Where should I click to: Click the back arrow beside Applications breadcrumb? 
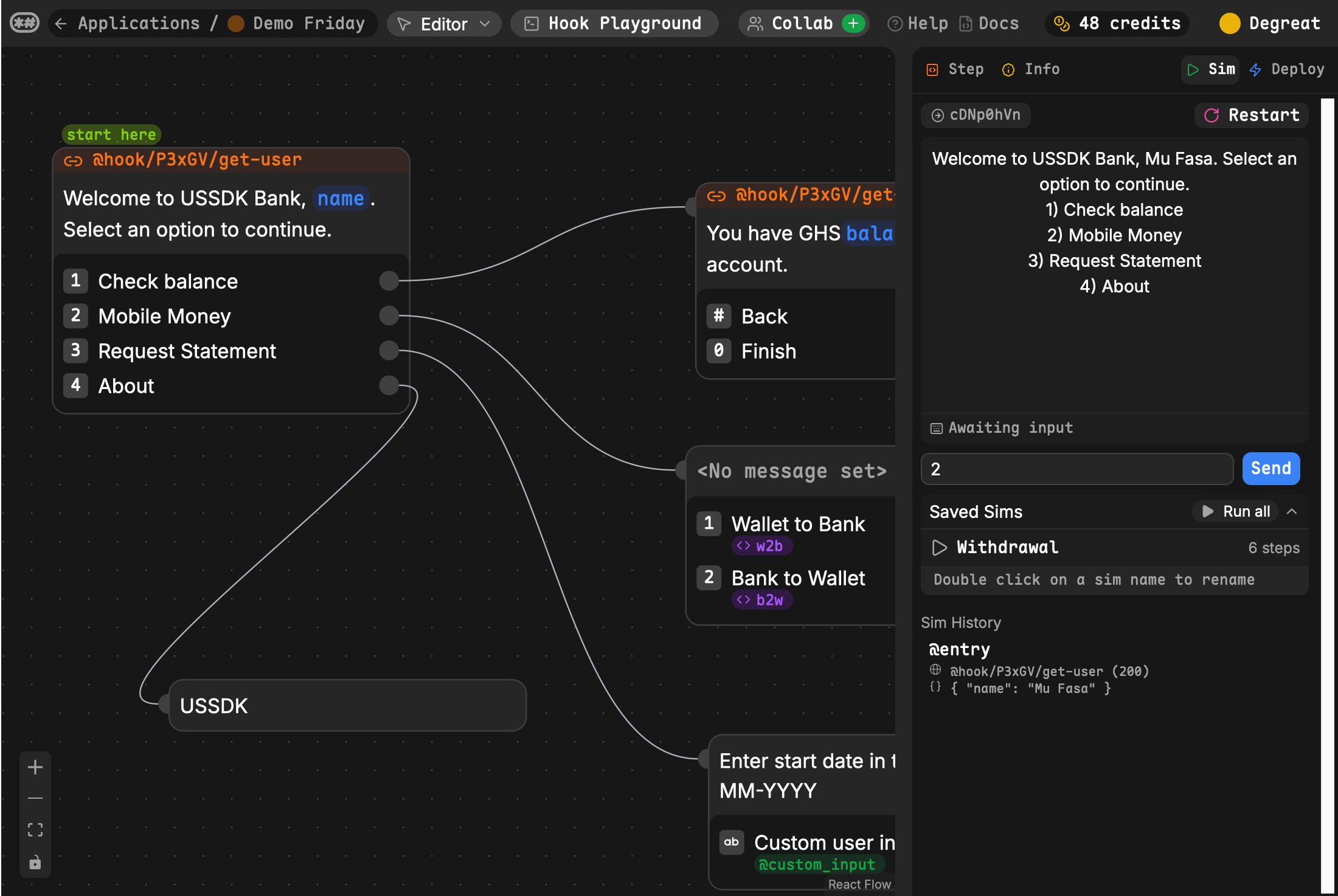click(x=60, y=23)
